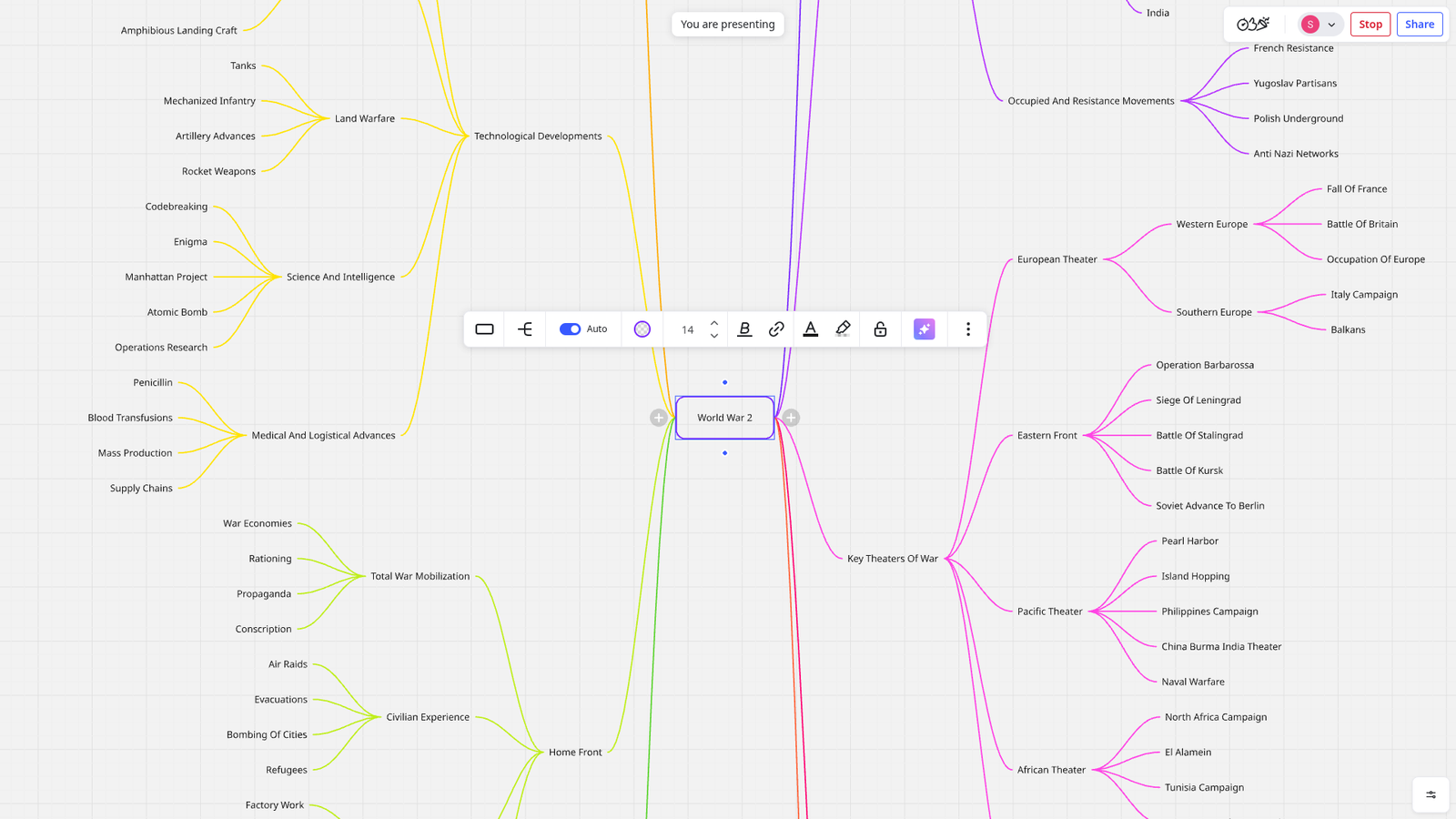The width and height of the screenshot is (1456, 819).
Task: Select the European Theater node
Action: point(1057,259)
